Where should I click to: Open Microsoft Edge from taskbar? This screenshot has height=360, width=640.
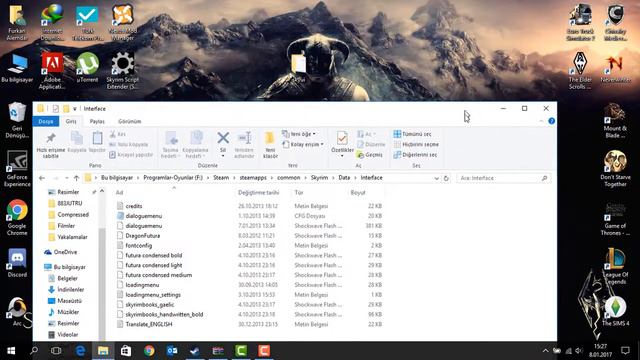(x=80, y=351)
